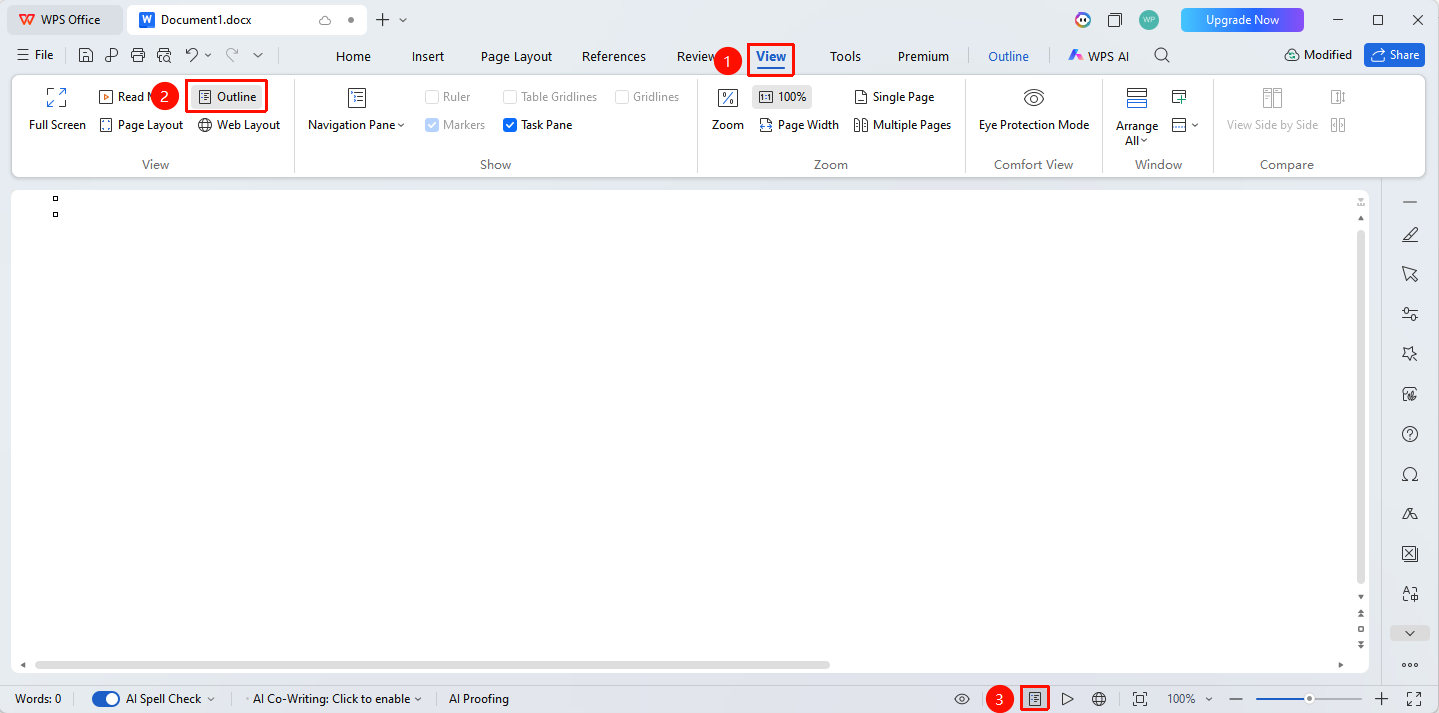This screenshot has width=1439, height=713.
Task: Click the Arrange All windows icon
Action: tap(1137, 98)
